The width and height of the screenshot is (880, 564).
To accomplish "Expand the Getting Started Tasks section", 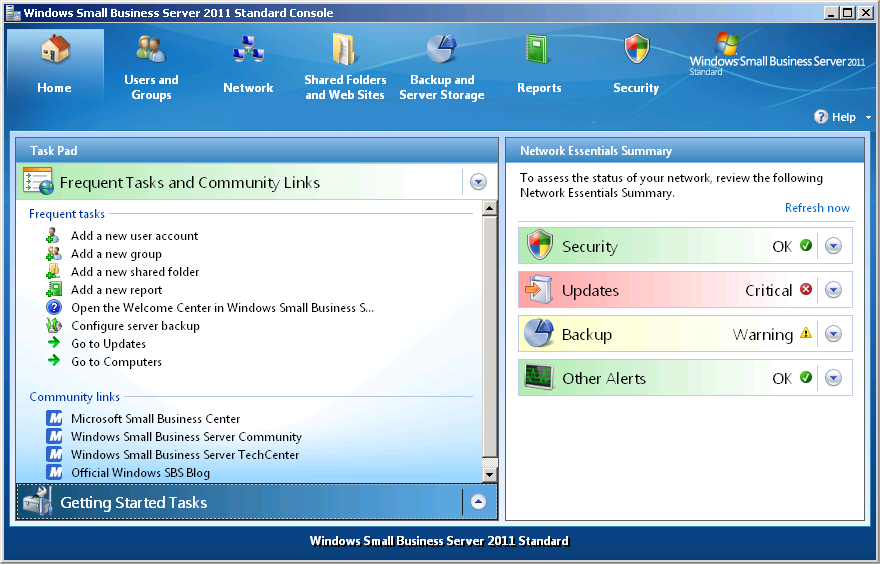I will point(478,502).
